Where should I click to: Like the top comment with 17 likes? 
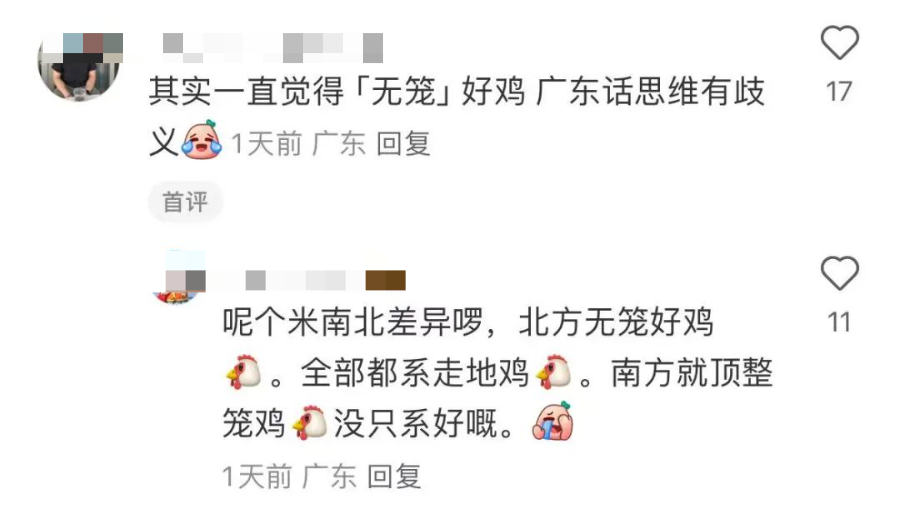(839, 42)
